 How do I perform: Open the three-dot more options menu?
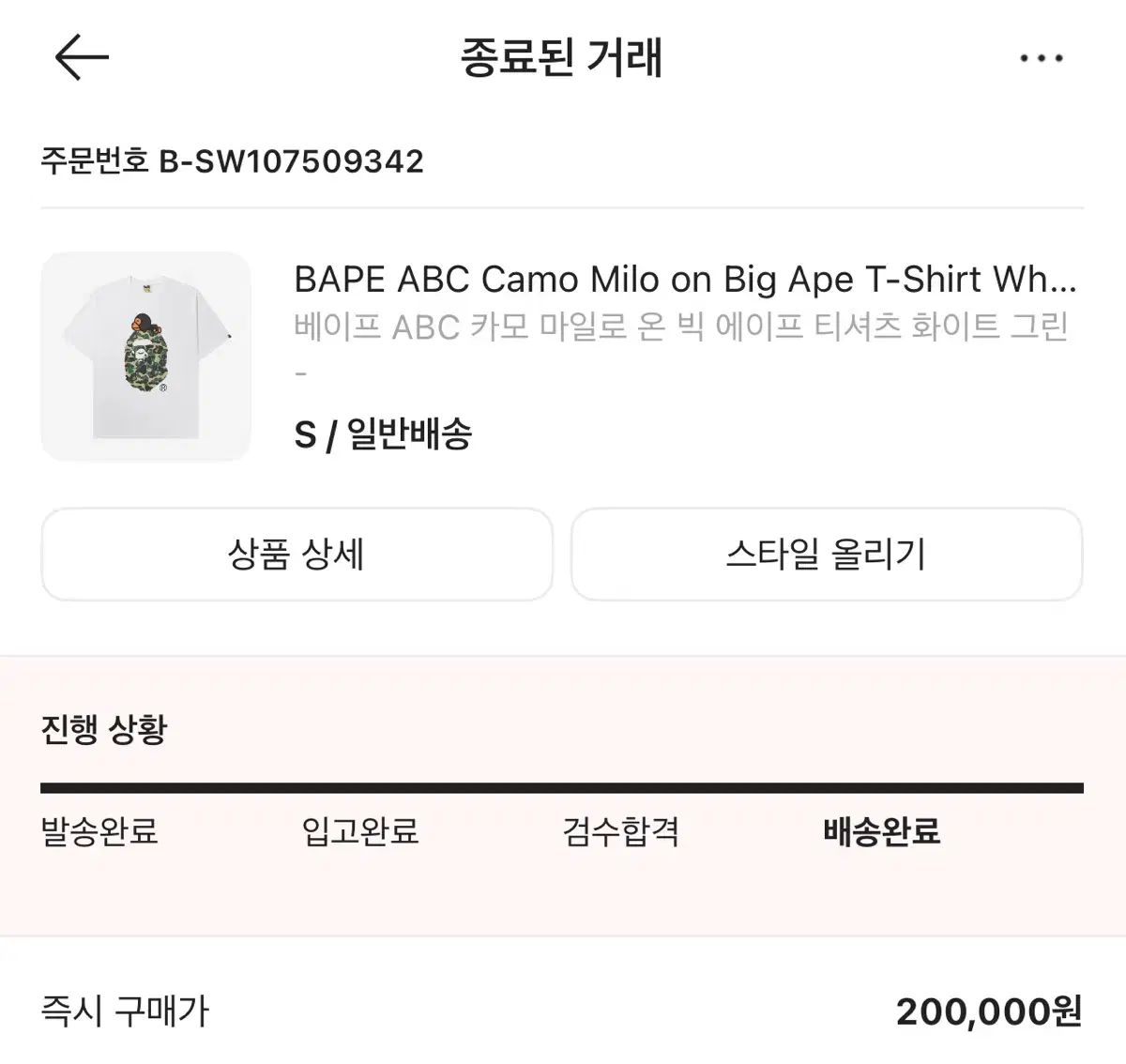tap(1041, 59)
